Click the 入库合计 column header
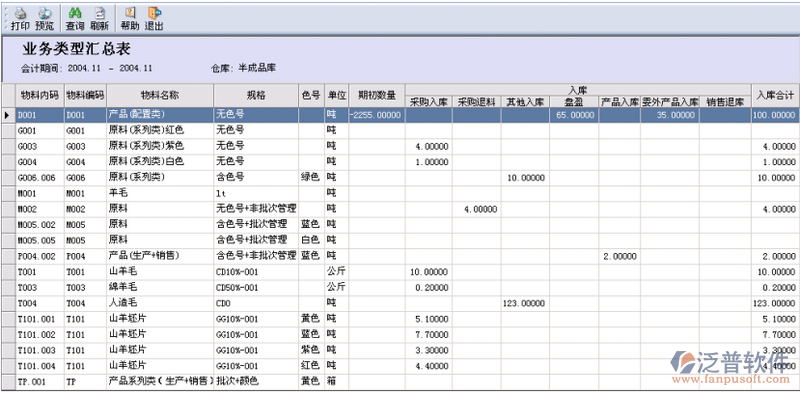Viewport: 800px width, 395px height. (774, 95)
